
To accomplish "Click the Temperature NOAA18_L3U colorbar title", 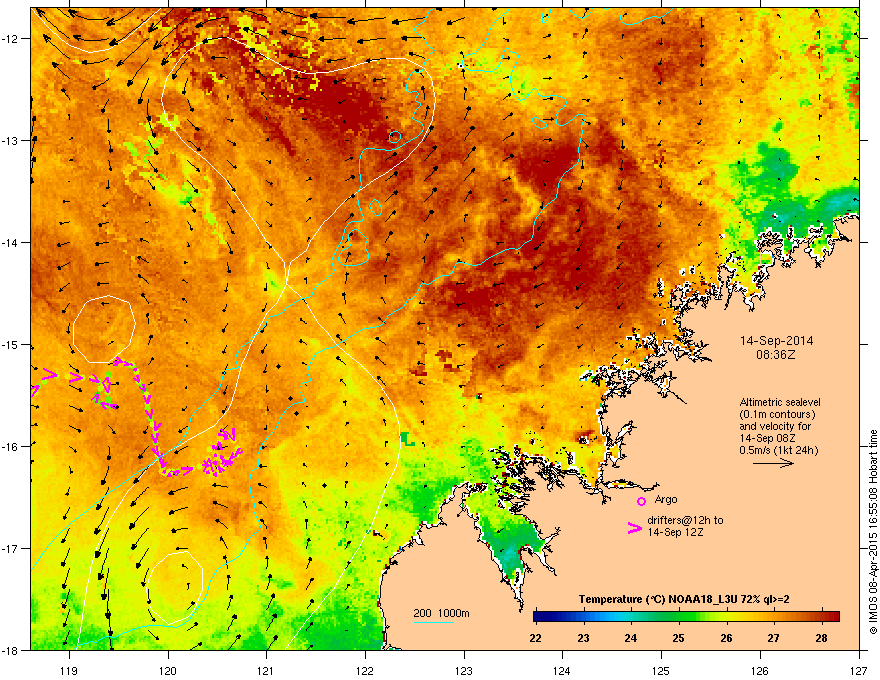I will [x=684, y=599].
